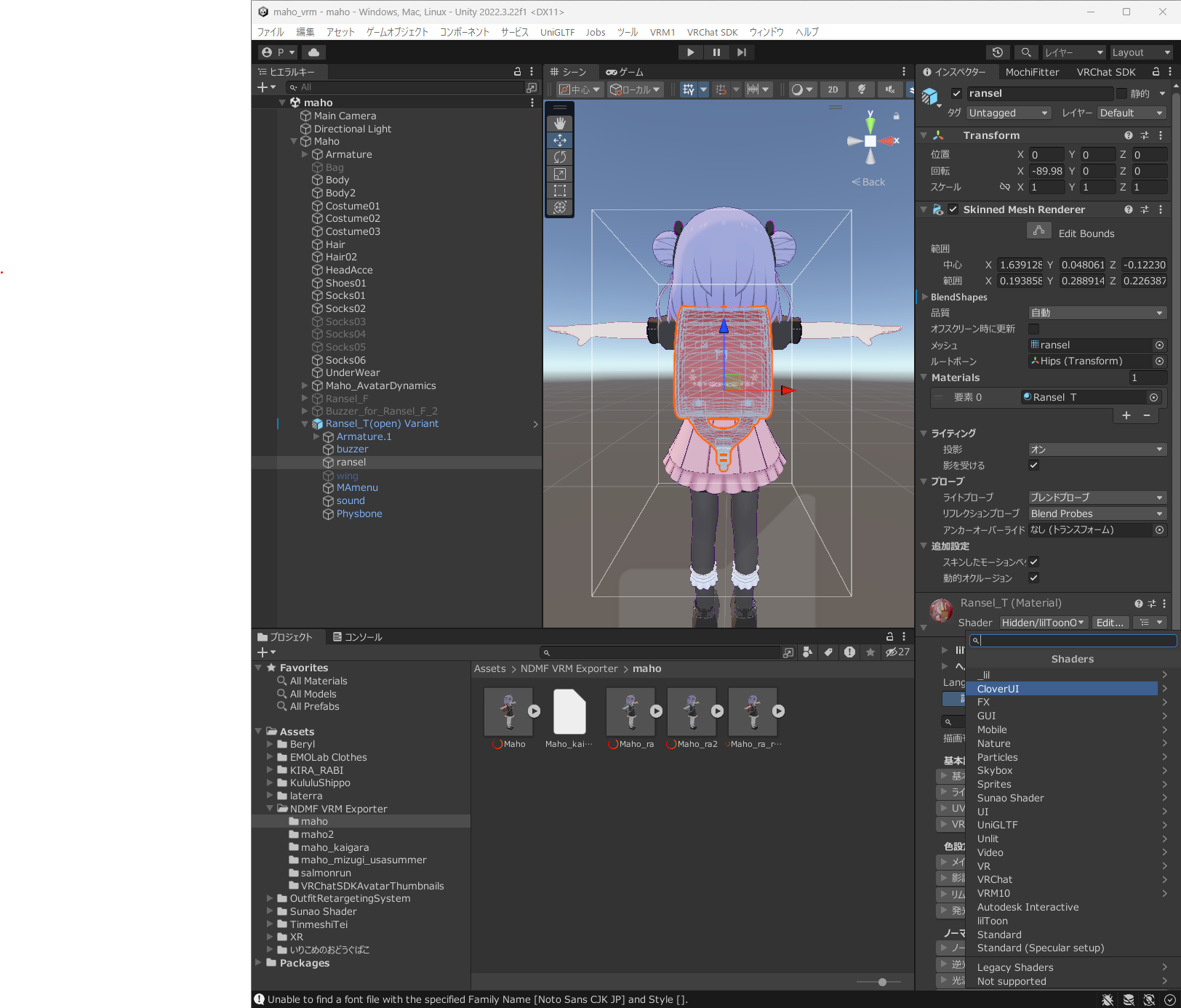This screenshot has width=1181, height=1008.
Task: Toggle the scale constrain proportions link
Action: (1004, 187)
